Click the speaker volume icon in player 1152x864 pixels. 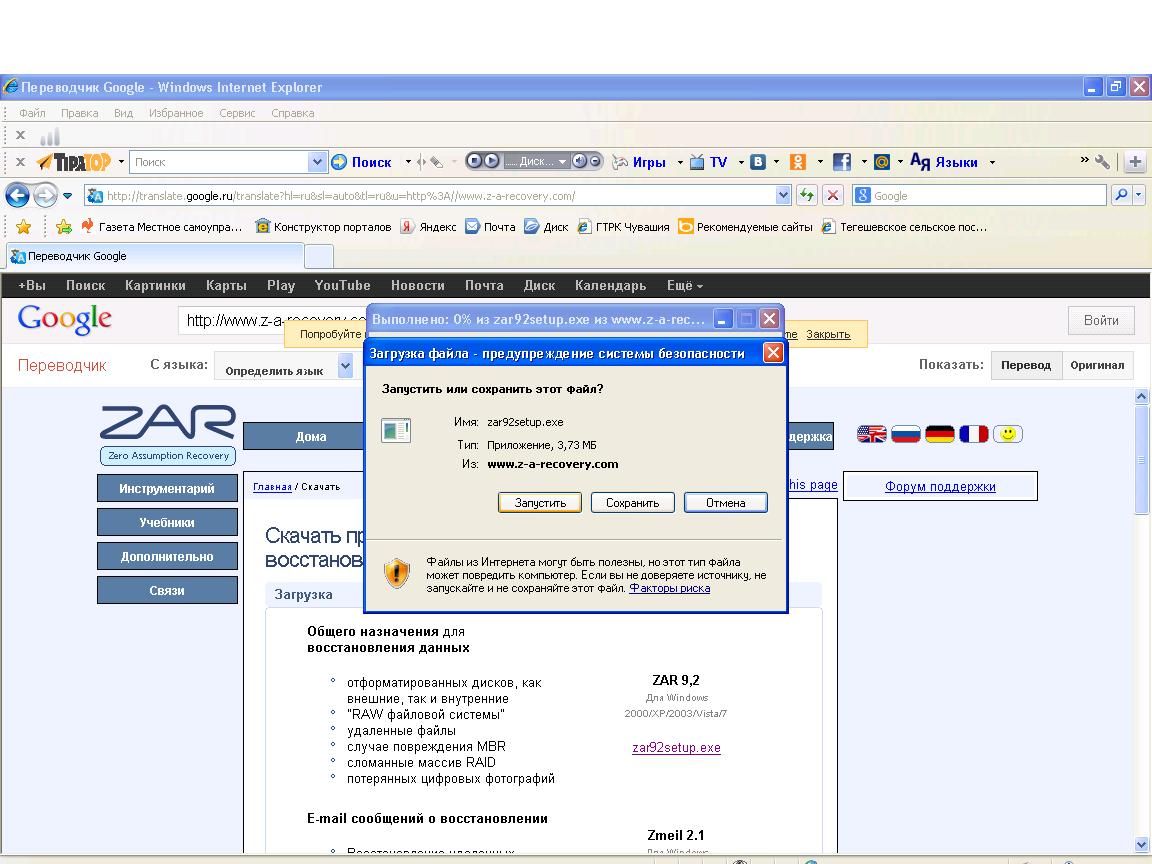coord(580,161)
